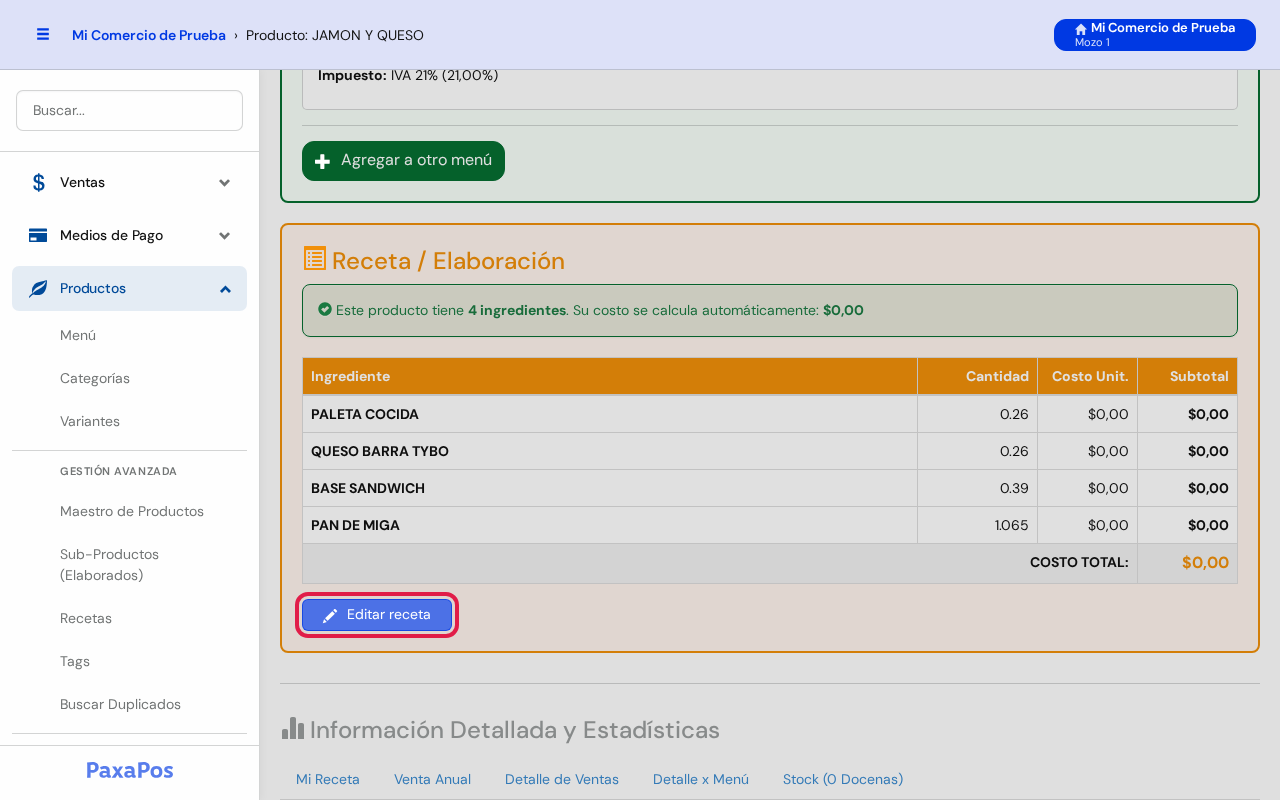Select the QUESO BARRA TYBO ingredient
Screen dimensions: 1280x800
(770, 451)
